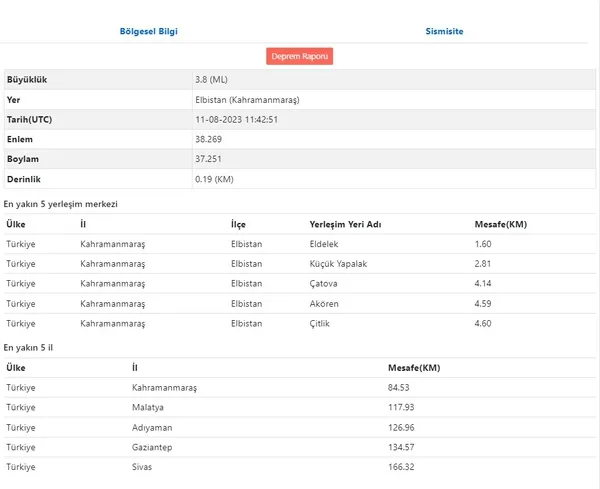The height and width of the screenshot is (489, 600).
Task: Select the date 11-08-2023 11:42:51
Action: [236, 119]
